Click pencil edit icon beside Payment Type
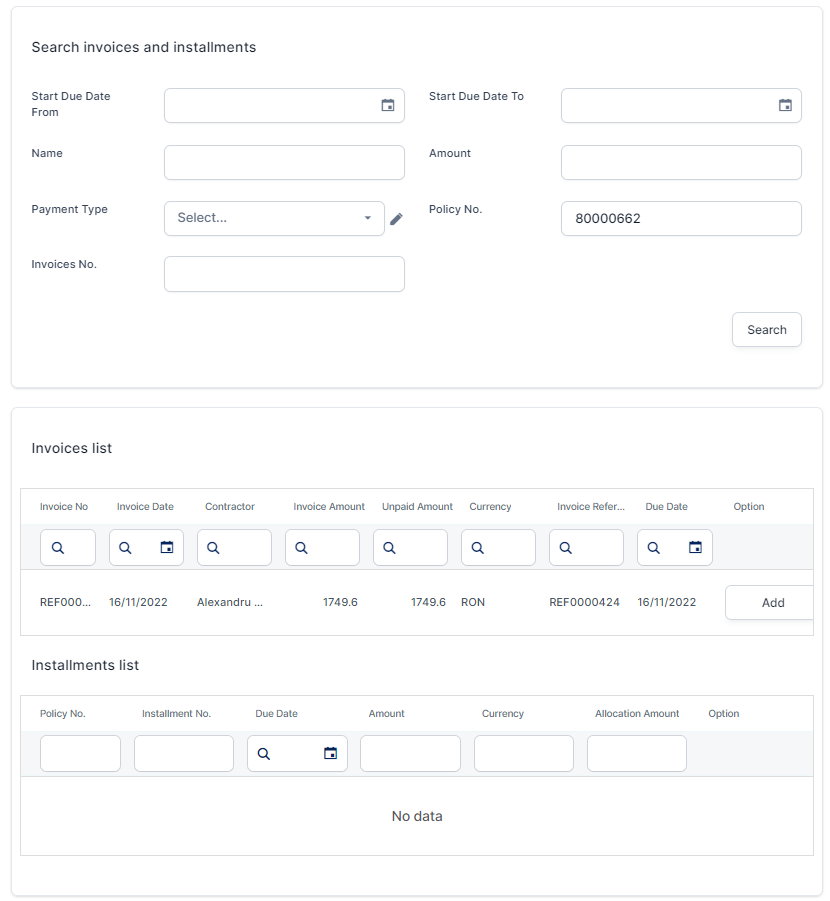The image size is (830, 901). click(396, 219)
